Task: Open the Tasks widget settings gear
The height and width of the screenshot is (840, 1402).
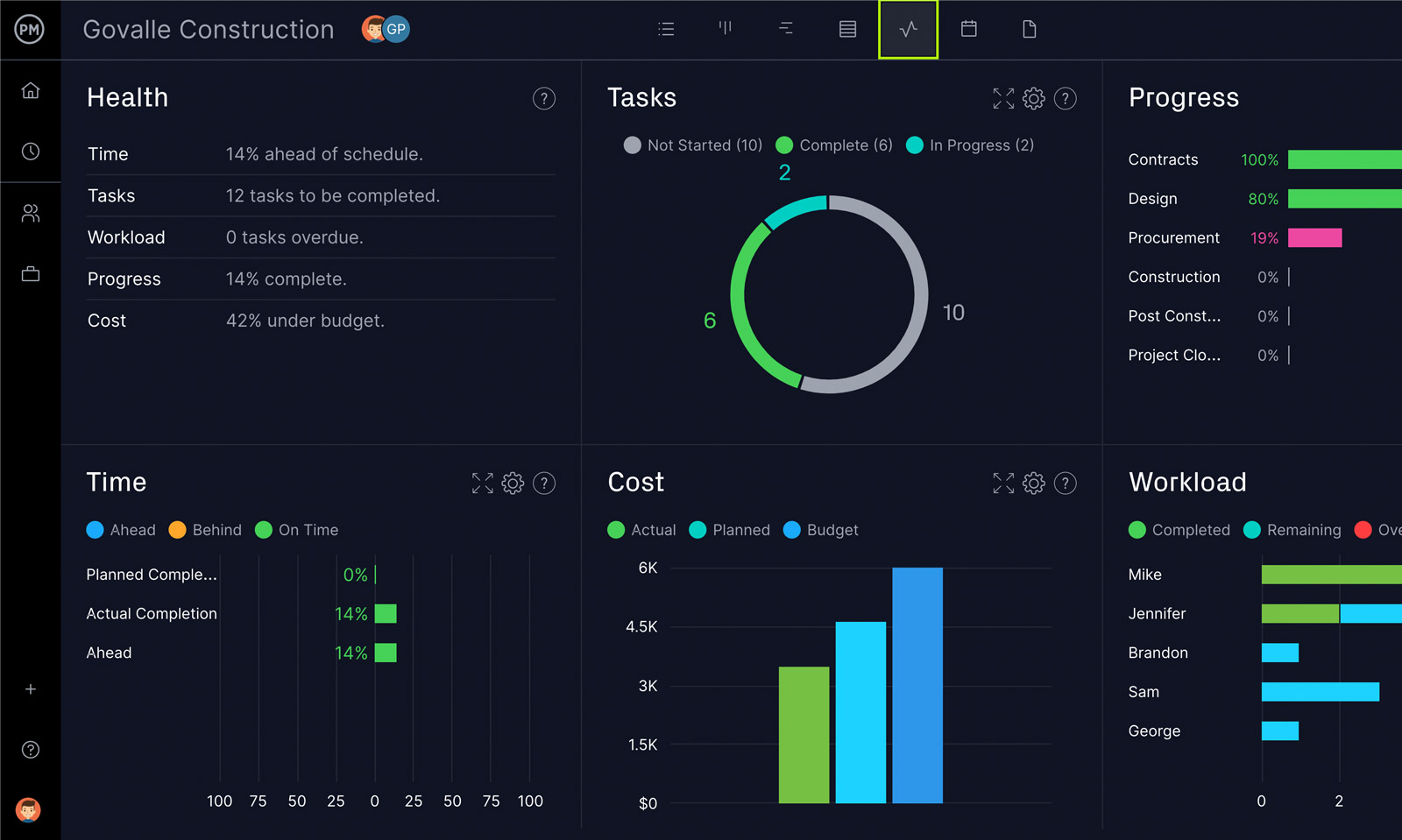Action: pyautogui.click(x=1034, y=98)
